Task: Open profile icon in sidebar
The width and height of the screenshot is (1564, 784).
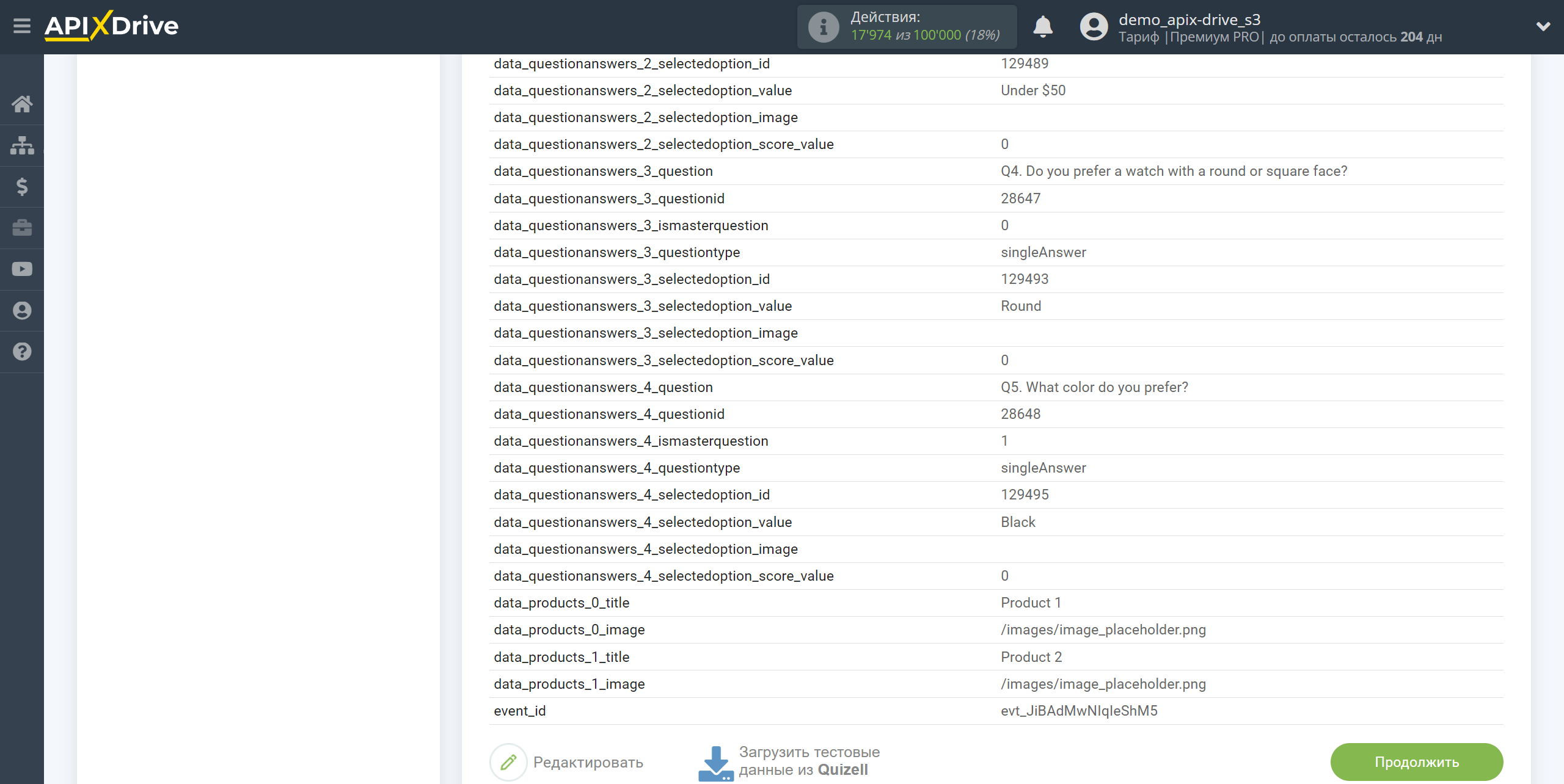Action: [x=22, y=310]
